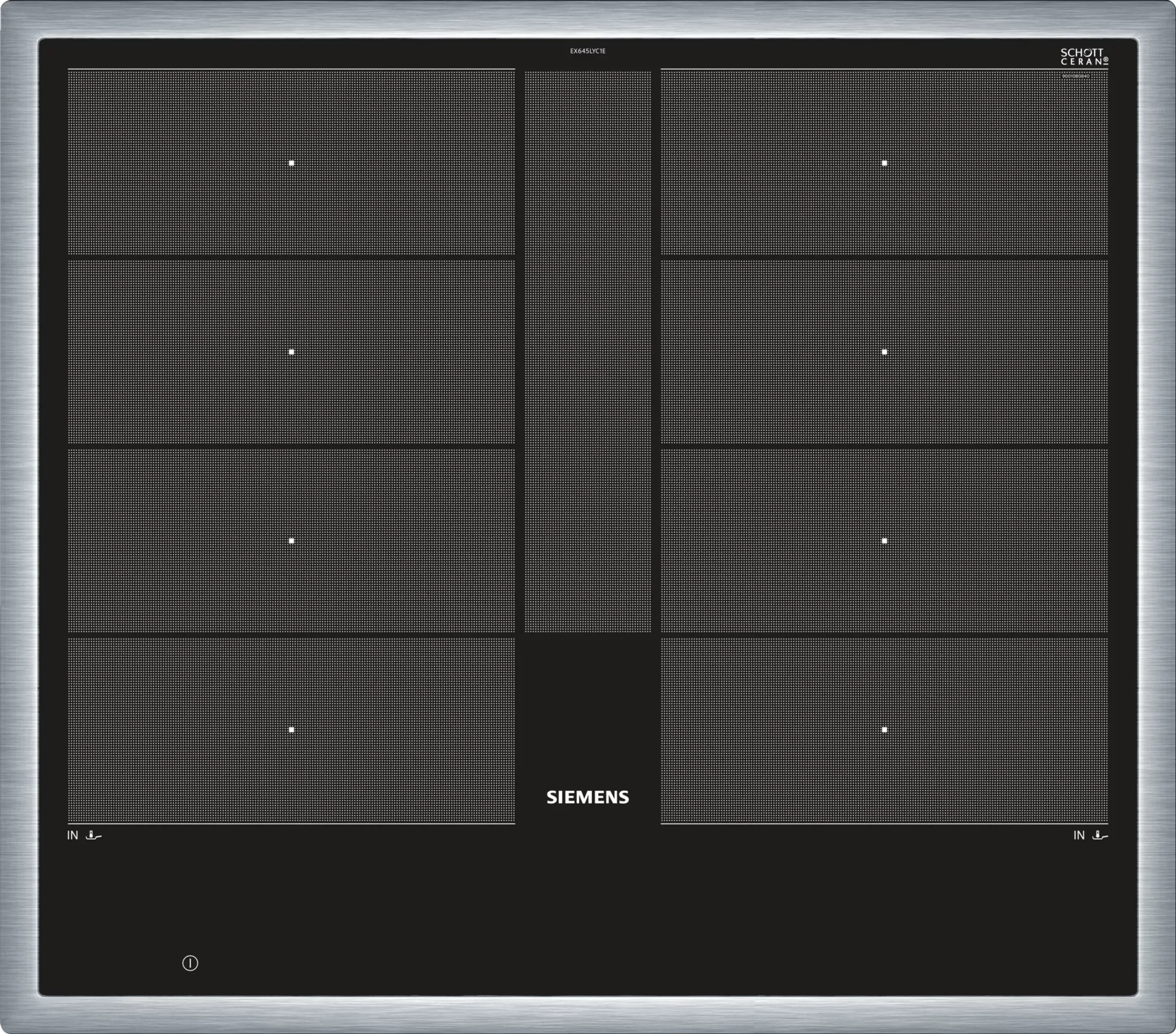The image size is (1176, 1034).
Task: Activate the third-row left zone marker
Action: click(x=292, y=540)
